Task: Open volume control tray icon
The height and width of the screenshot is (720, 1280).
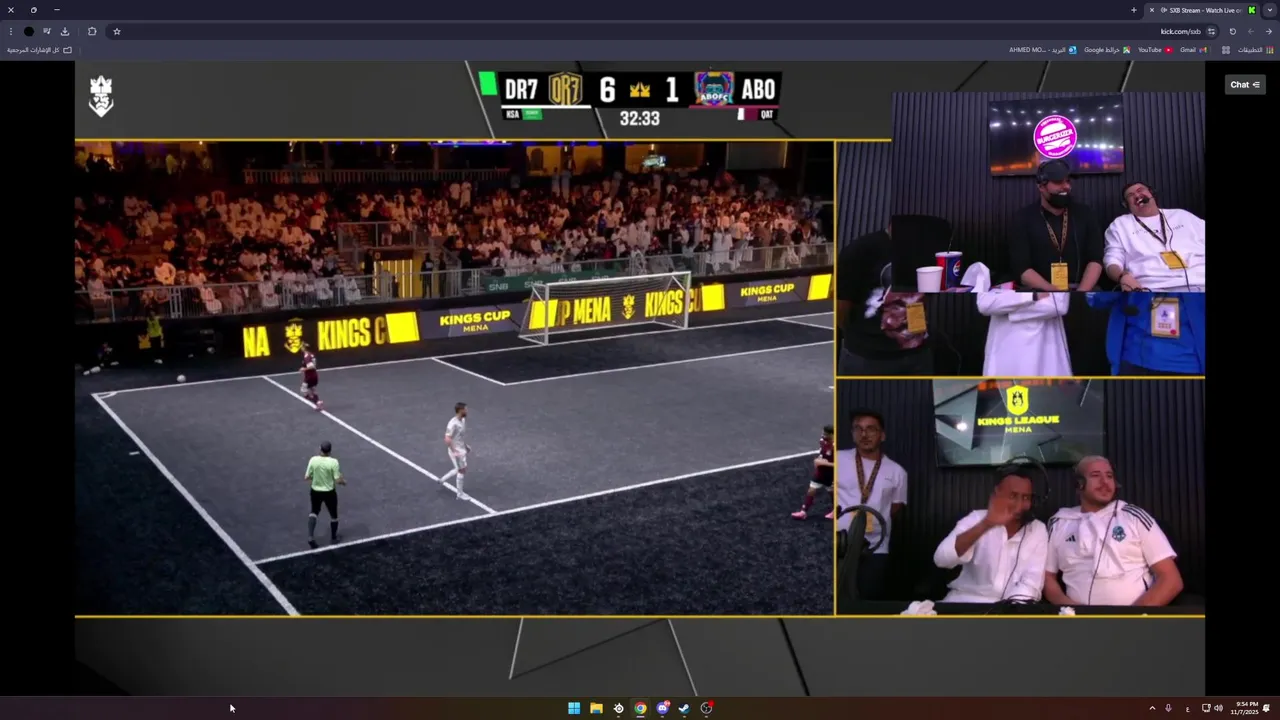Action: (x=1218, y=708)
